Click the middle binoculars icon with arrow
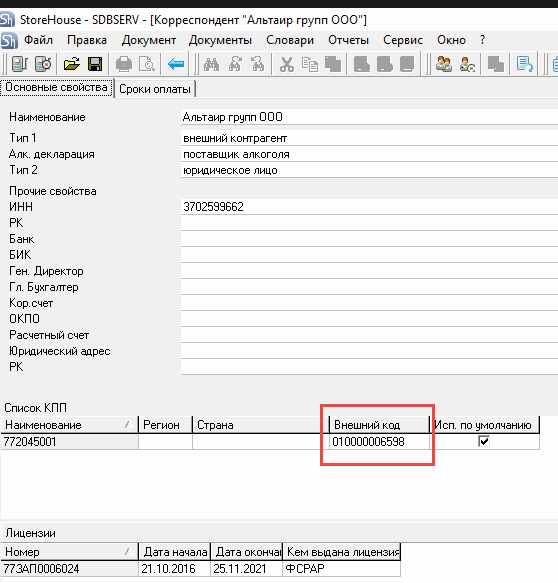Image resolution: width=558 pixels, height=583 pixels. point(235,64)
